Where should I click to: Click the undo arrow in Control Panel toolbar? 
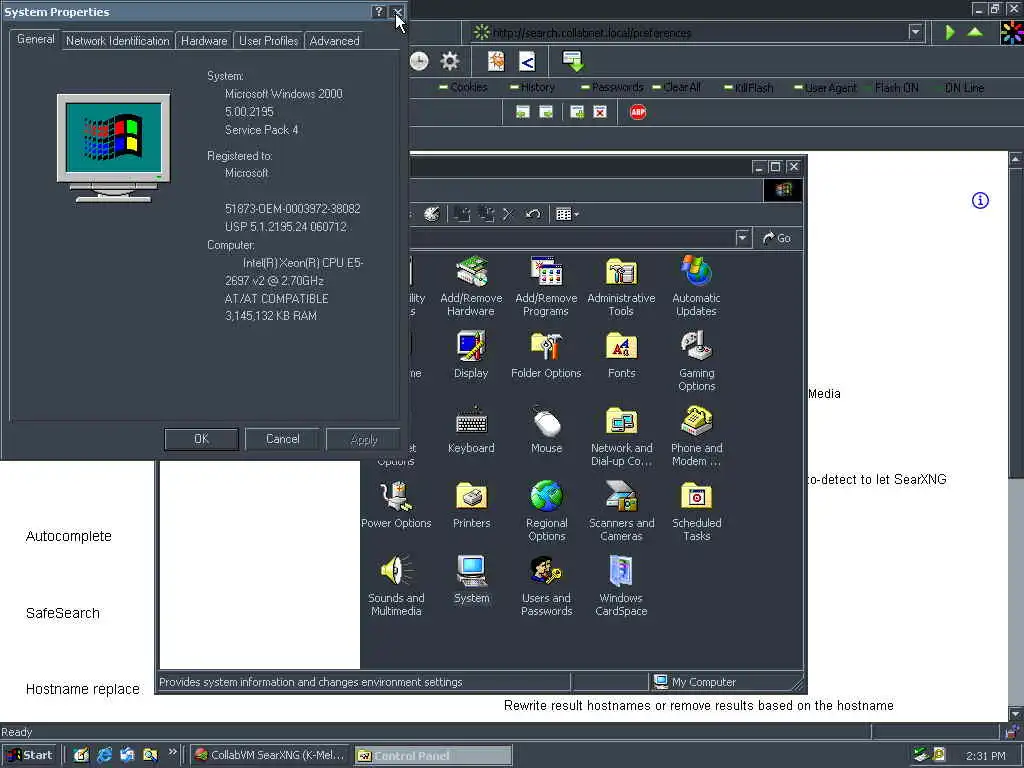pos(533,214)
